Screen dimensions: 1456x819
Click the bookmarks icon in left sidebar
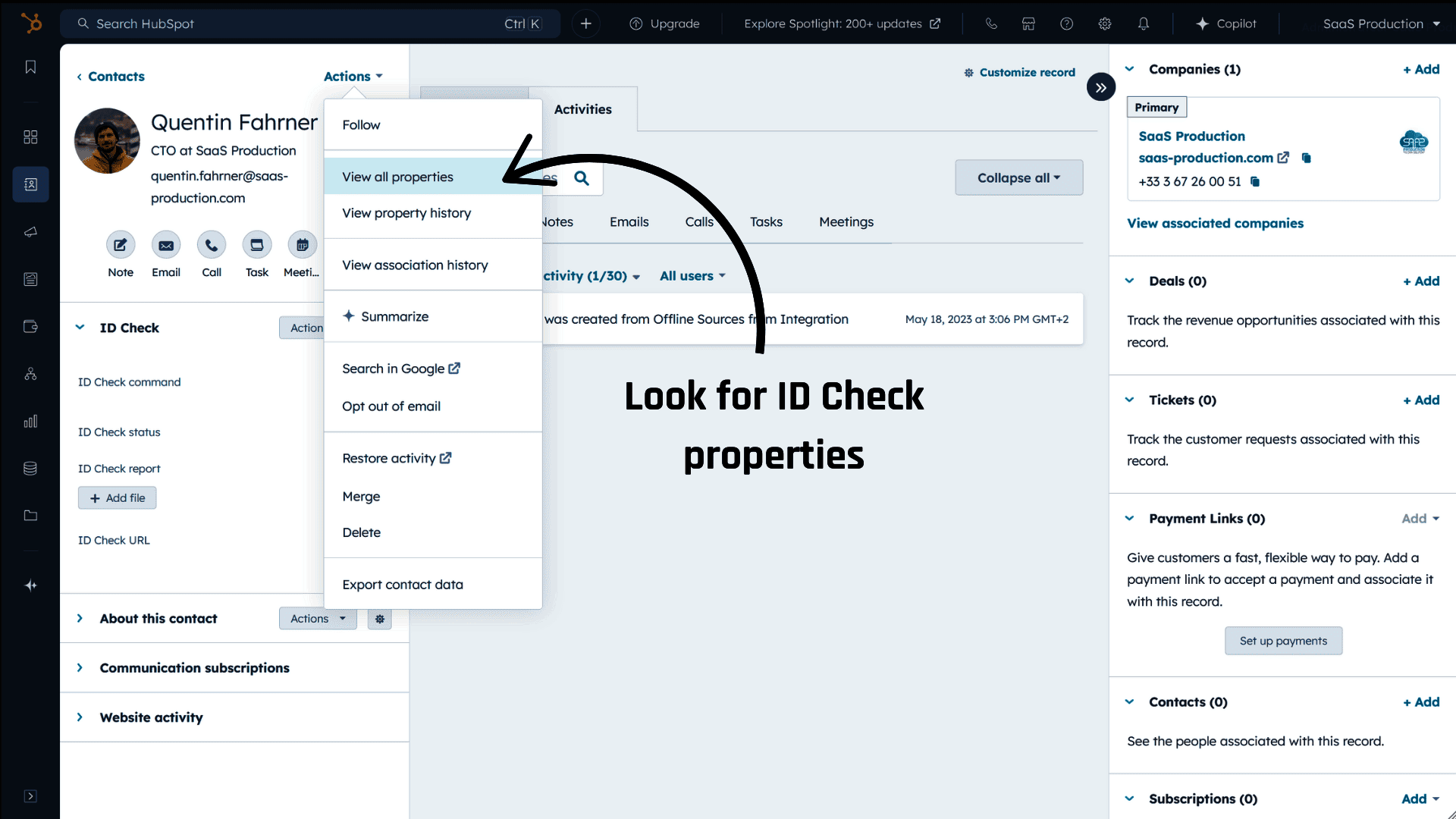pyautogui.click(x=30, y=67)
